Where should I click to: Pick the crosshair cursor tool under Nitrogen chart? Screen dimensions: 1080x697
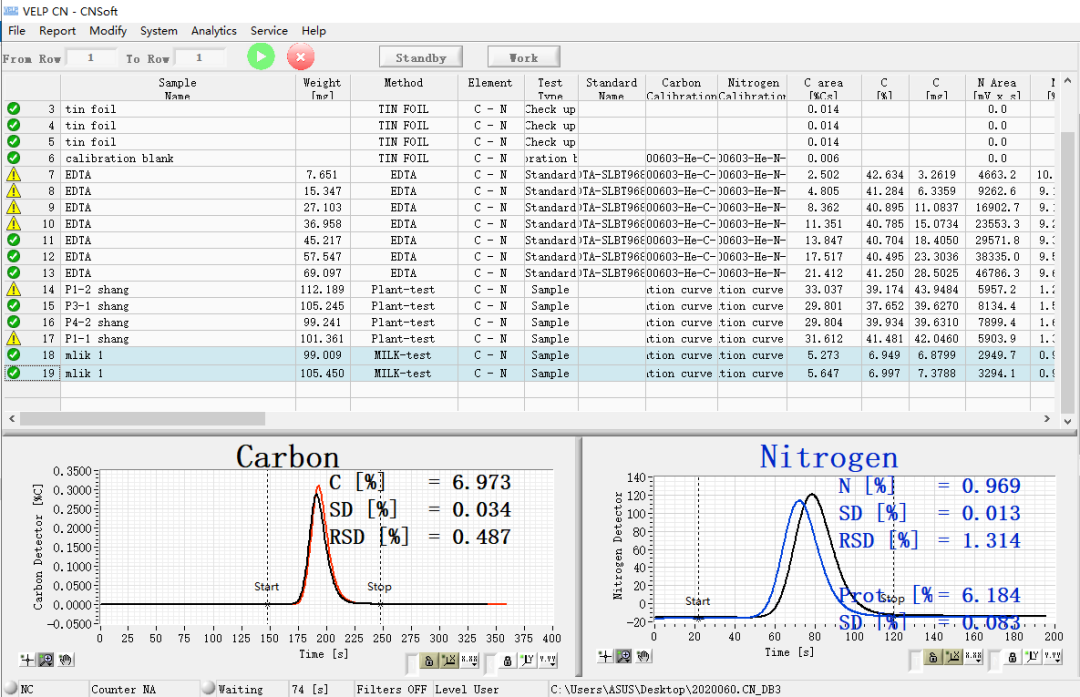603,656
